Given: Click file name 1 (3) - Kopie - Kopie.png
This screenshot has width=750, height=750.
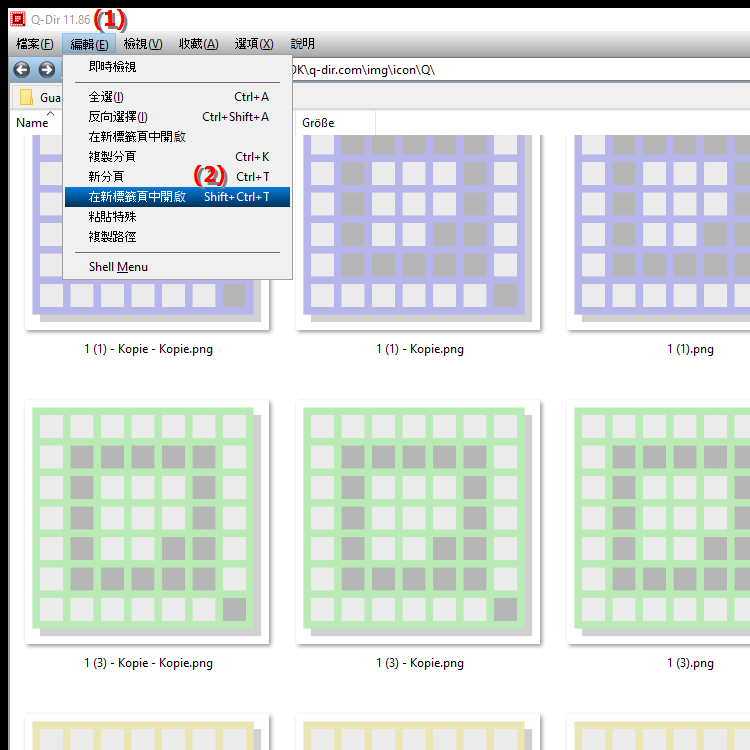Looking at the screenshot, I should click(x=148, y=663).
